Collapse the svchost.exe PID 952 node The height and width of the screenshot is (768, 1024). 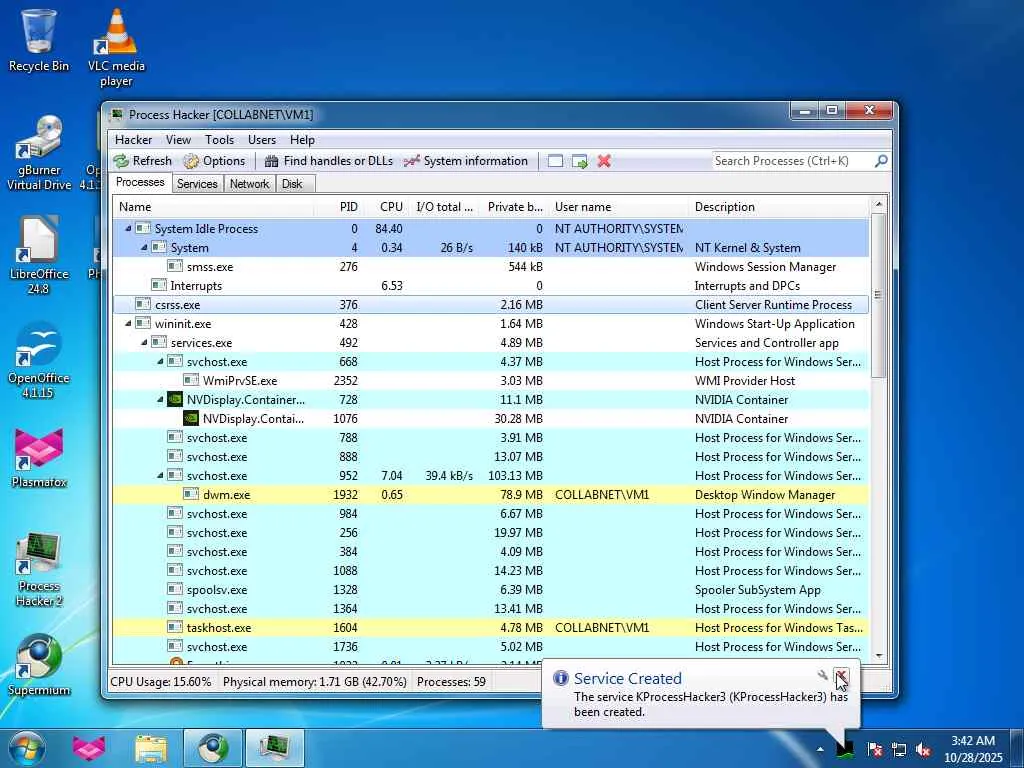tap(160, 475)
